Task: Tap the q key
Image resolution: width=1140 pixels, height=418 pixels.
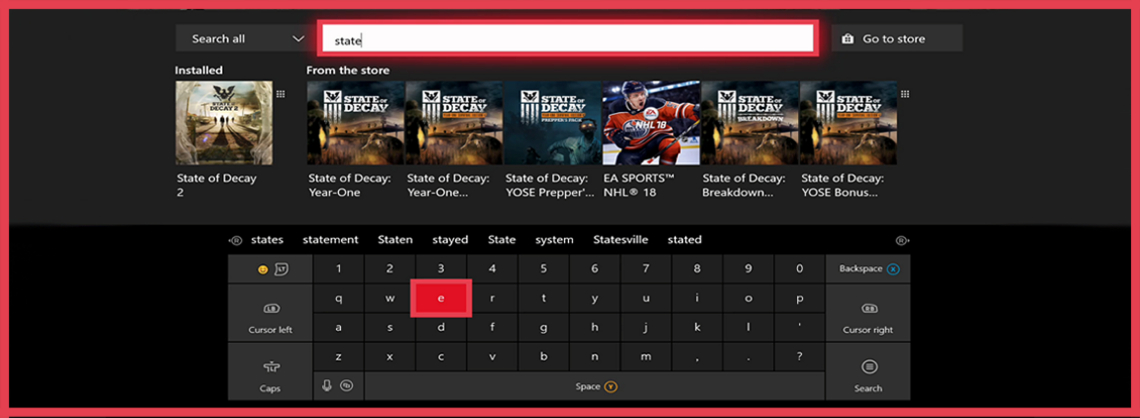Action: tap(339, 298)
